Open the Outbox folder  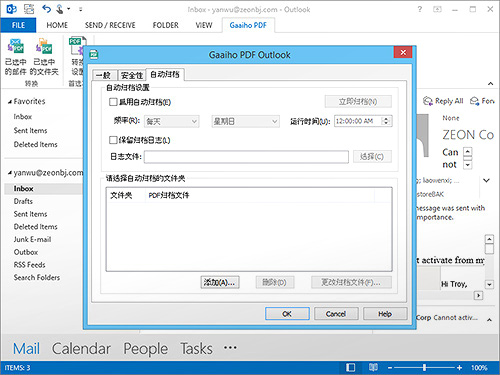26,252
